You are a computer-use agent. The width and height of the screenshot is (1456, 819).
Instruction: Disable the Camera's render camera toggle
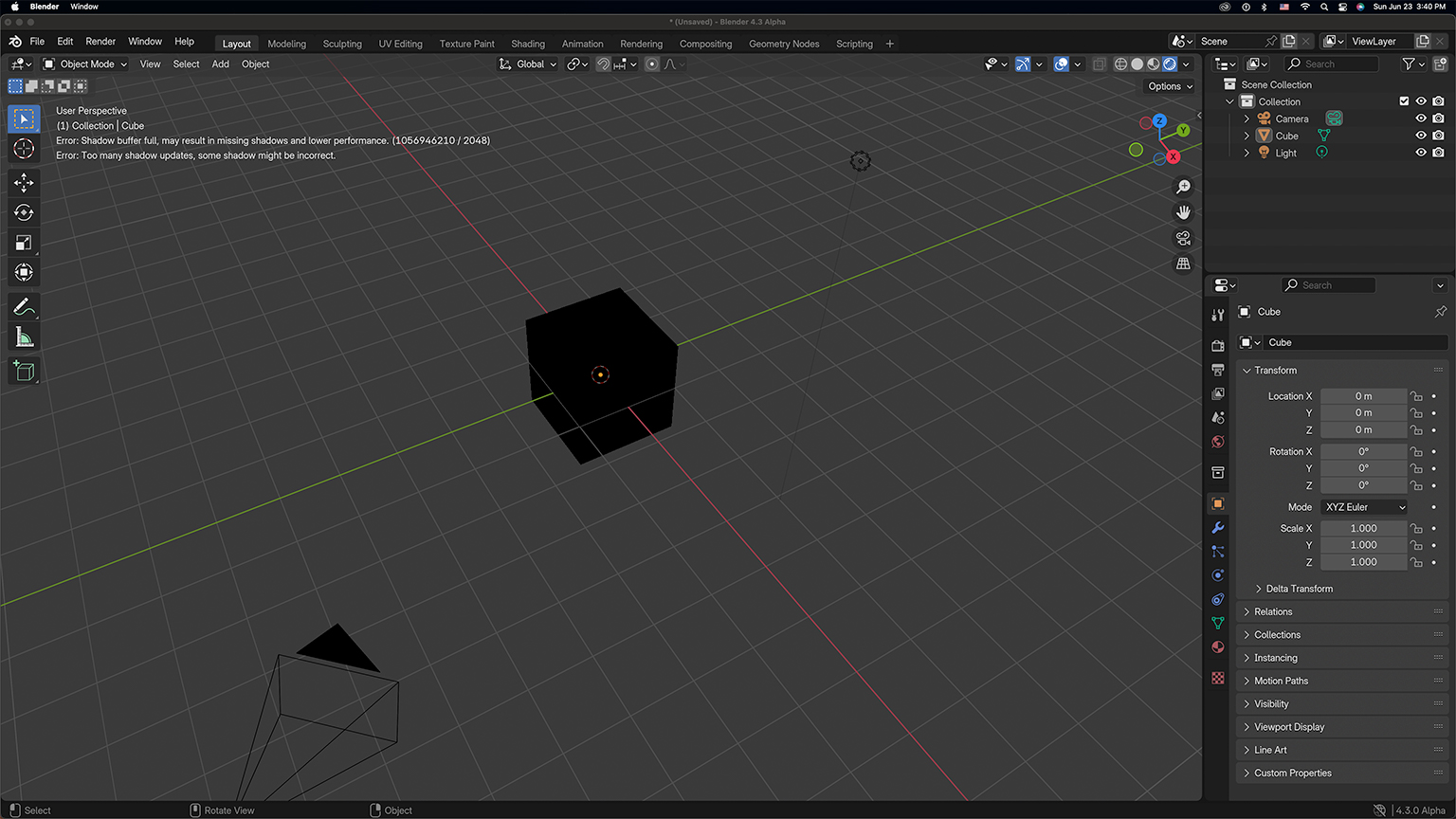coord(1439,118)
